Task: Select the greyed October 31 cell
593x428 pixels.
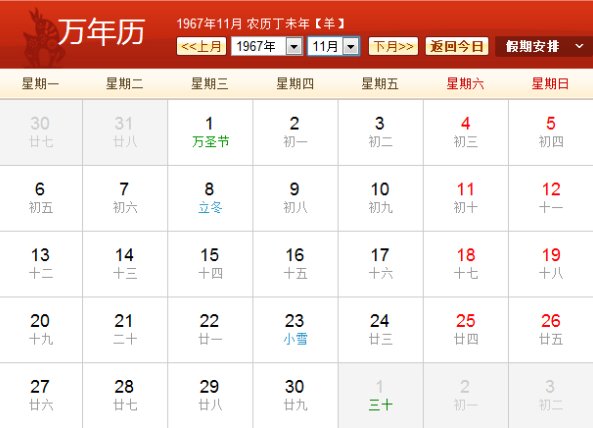Action: [x=125, y=132]
